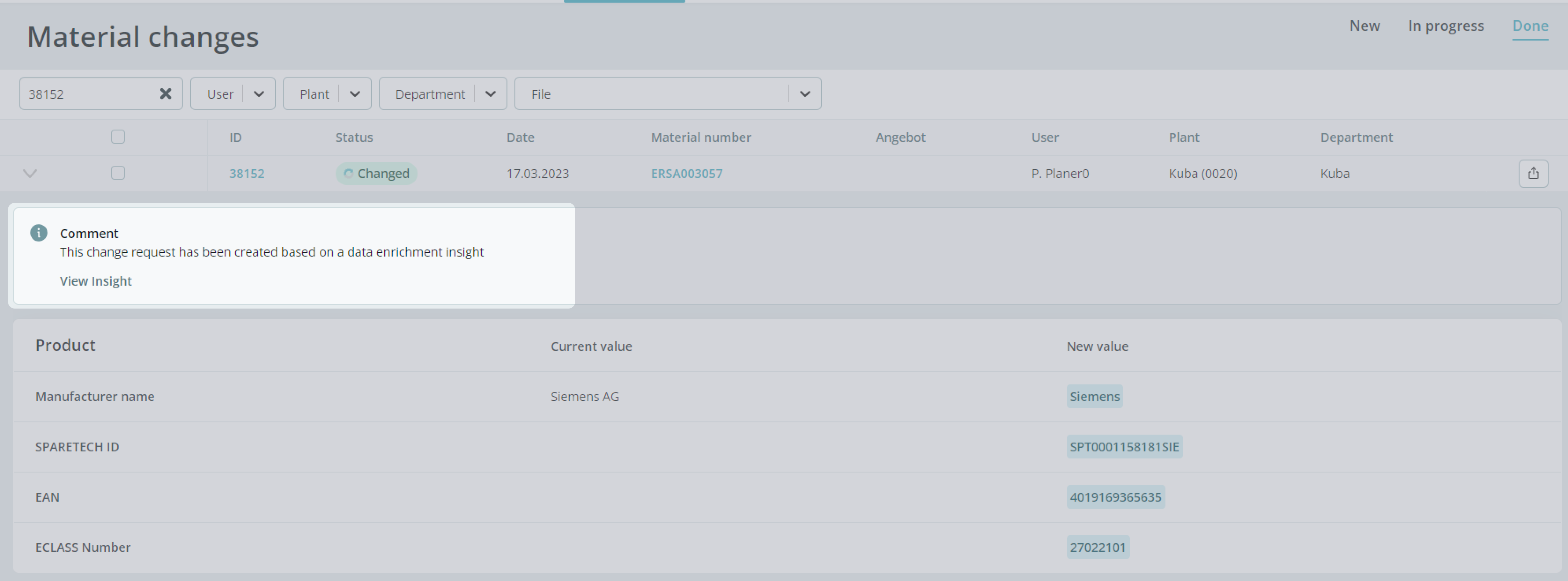Click the Changed status badge
The image size is (1568, 581).
[x=376, y=174]
